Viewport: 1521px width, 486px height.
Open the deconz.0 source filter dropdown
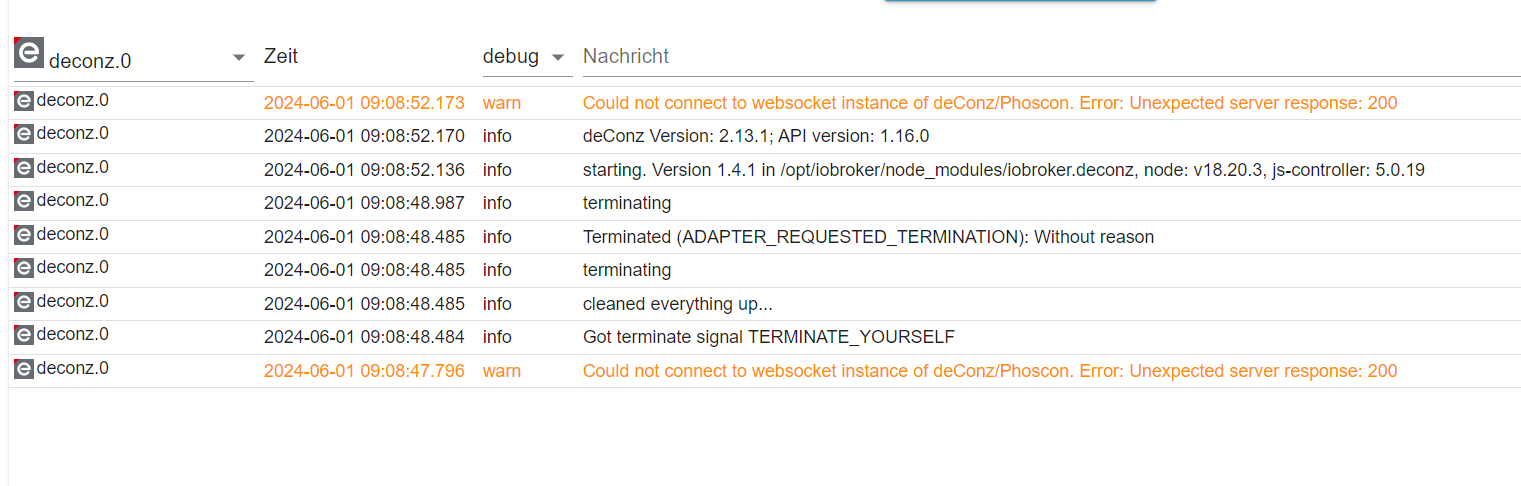[238, 58]
